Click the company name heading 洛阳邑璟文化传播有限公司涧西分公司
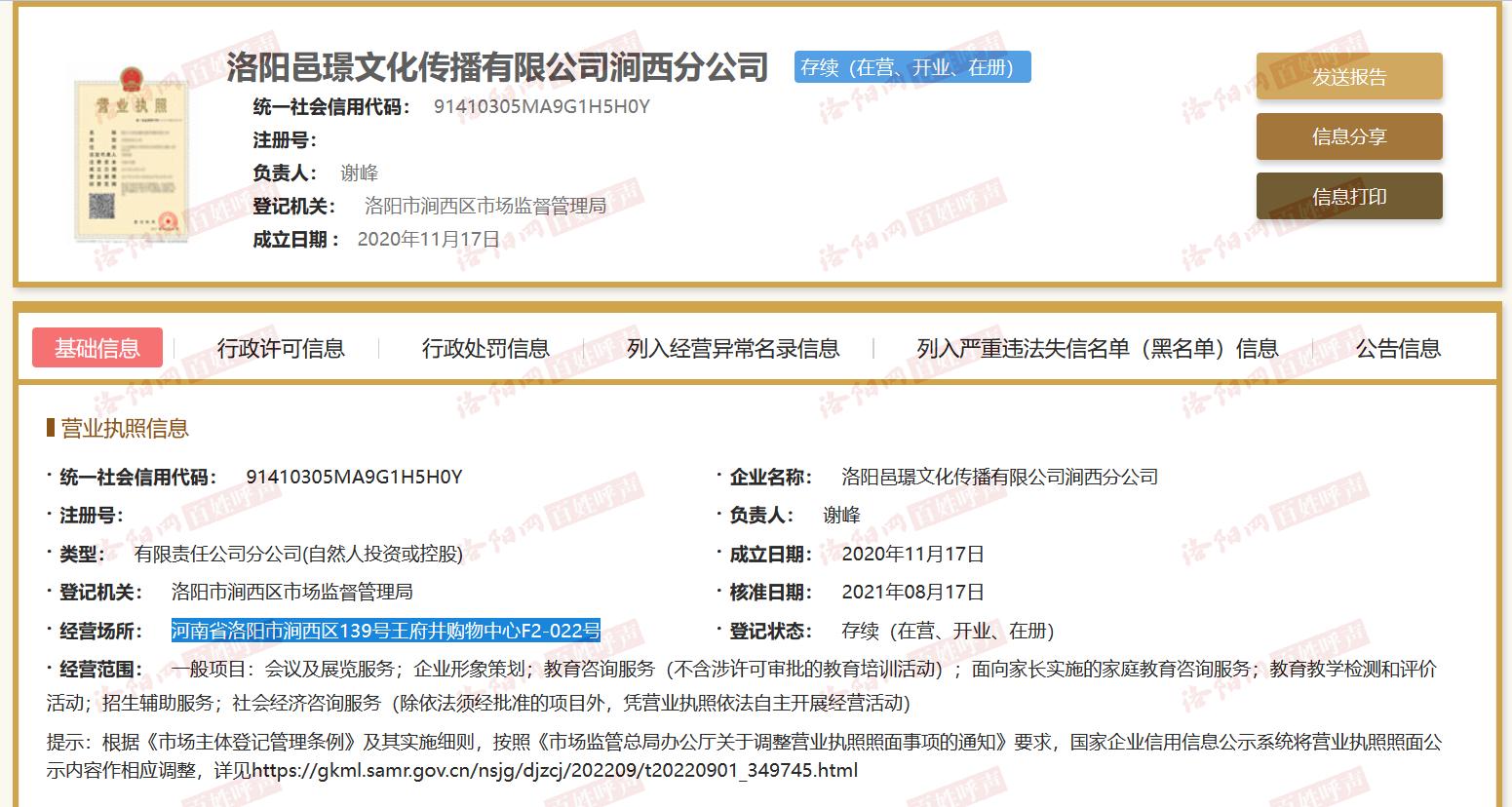Screen dimensions: 1512x807 pyautogui.click(x=497, y=67)
